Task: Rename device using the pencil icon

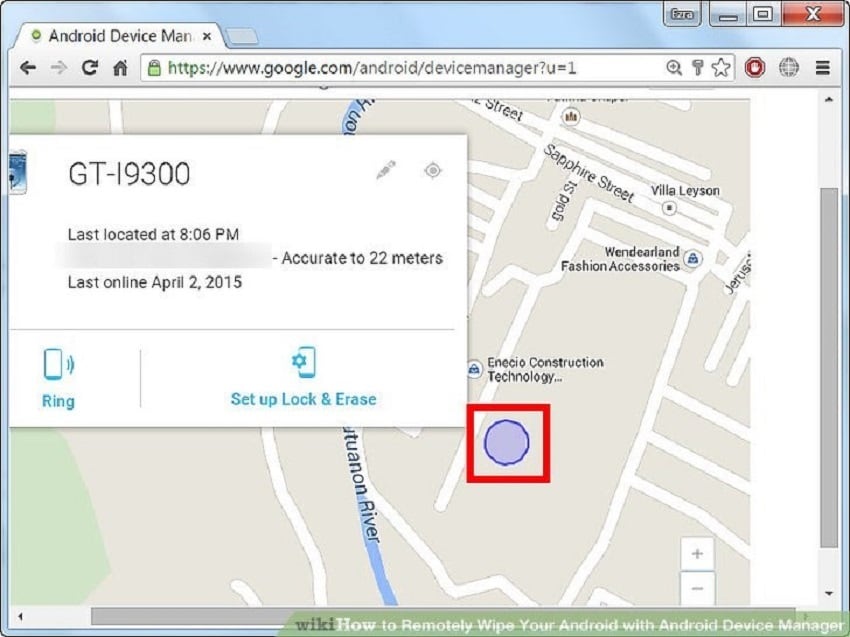Action: (x=386, y=170)
